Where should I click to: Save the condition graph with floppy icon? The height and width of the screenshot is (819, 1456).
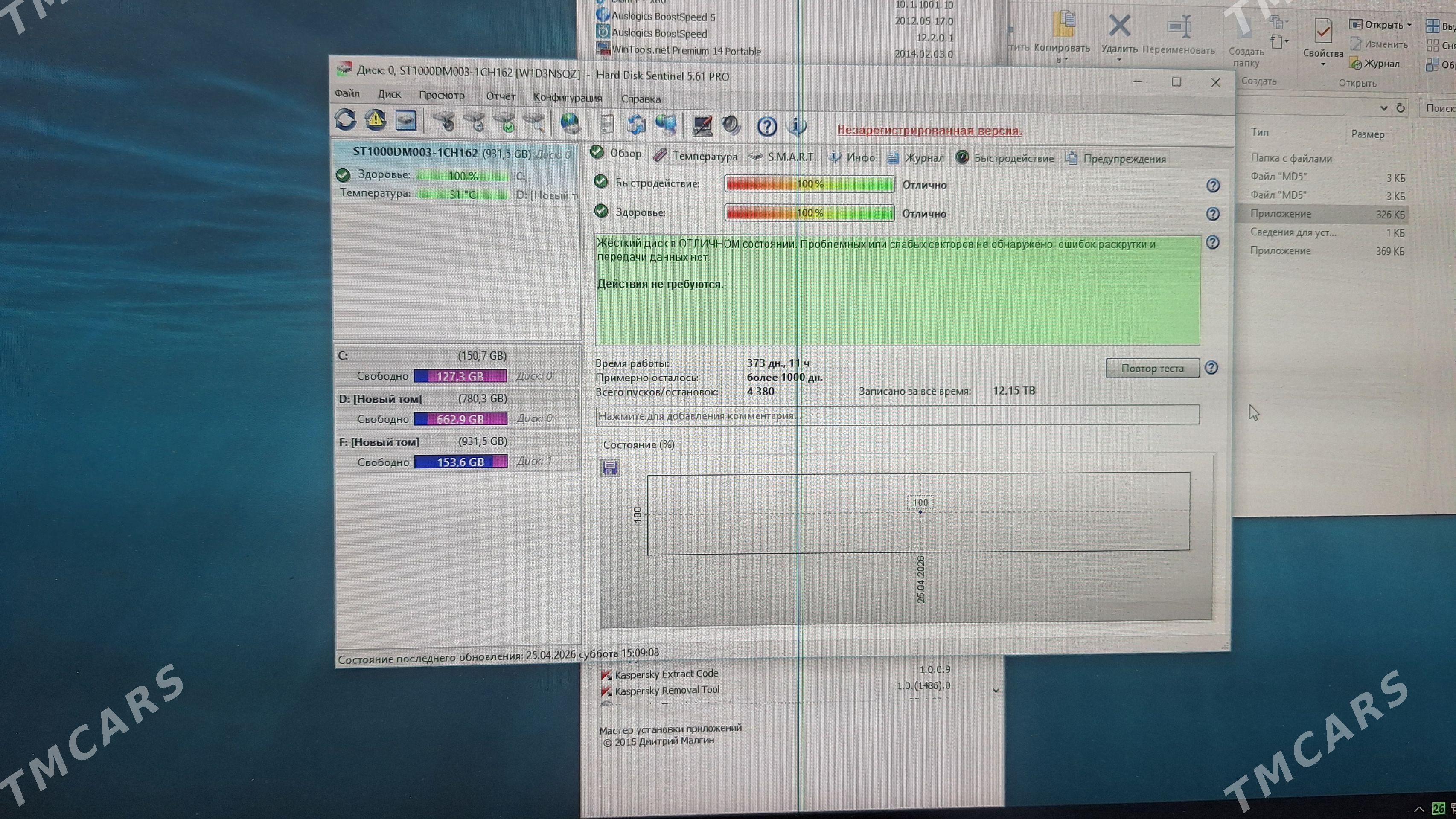point(609,468)
